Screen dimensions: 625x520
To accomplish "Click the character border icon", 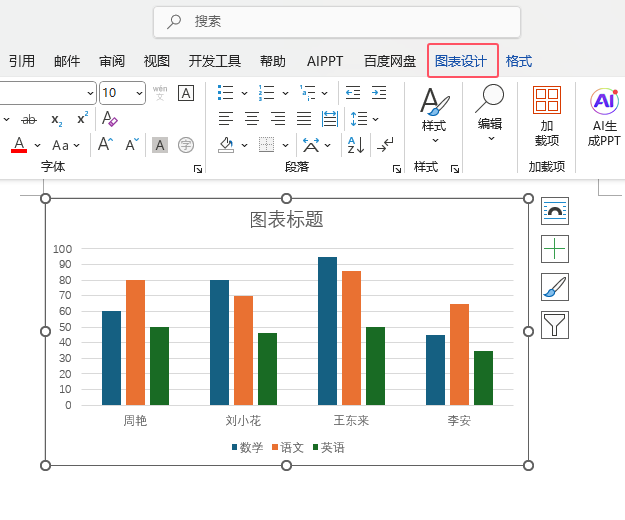I will coord(186,93).
